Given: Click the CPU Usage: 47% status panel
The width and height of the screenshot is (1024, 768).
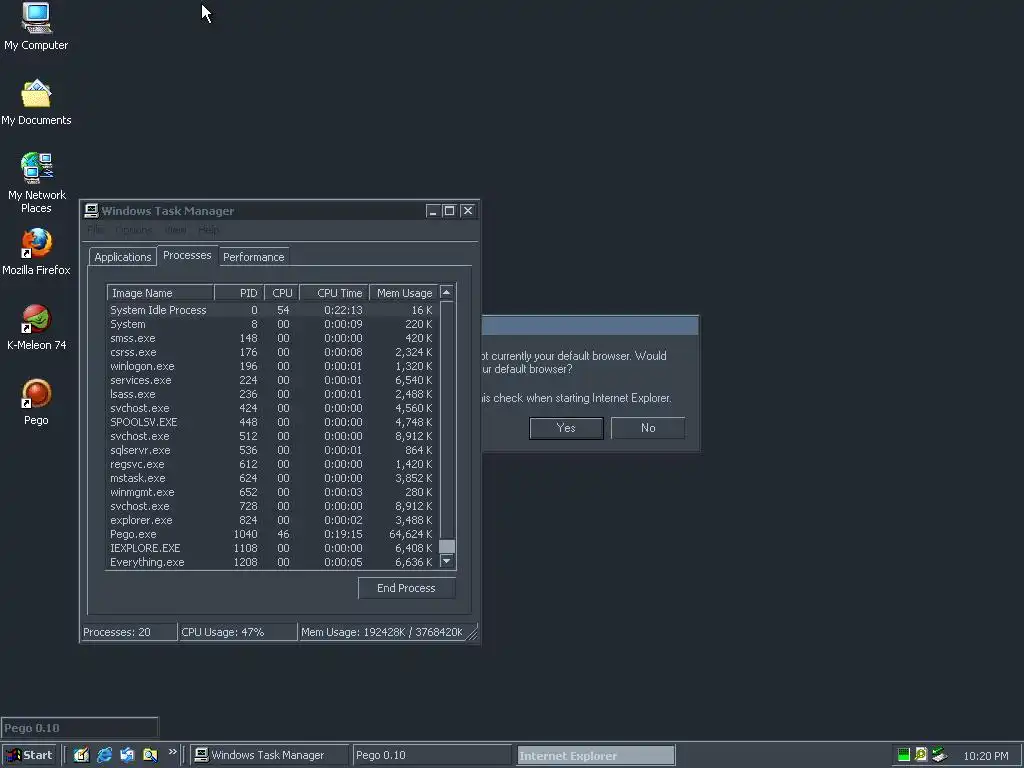Looking at the screenshot, I should (x=238, y=632).
